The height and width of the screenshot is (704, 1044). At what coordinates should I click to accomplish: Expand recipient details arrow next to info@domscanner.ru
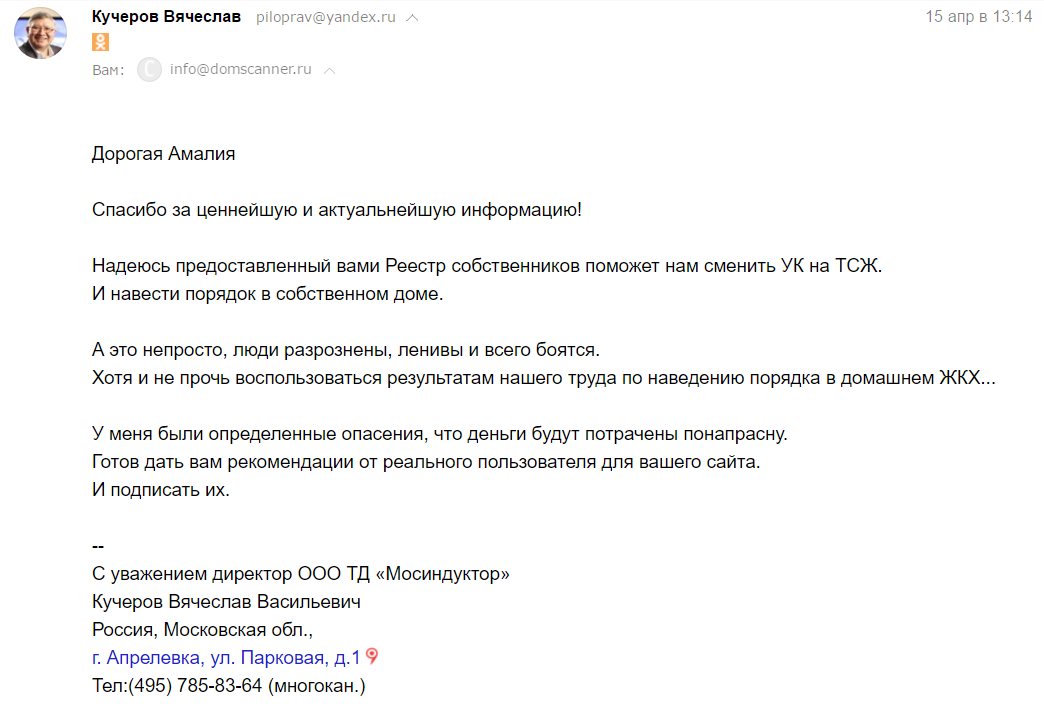(x=330, y=70)
